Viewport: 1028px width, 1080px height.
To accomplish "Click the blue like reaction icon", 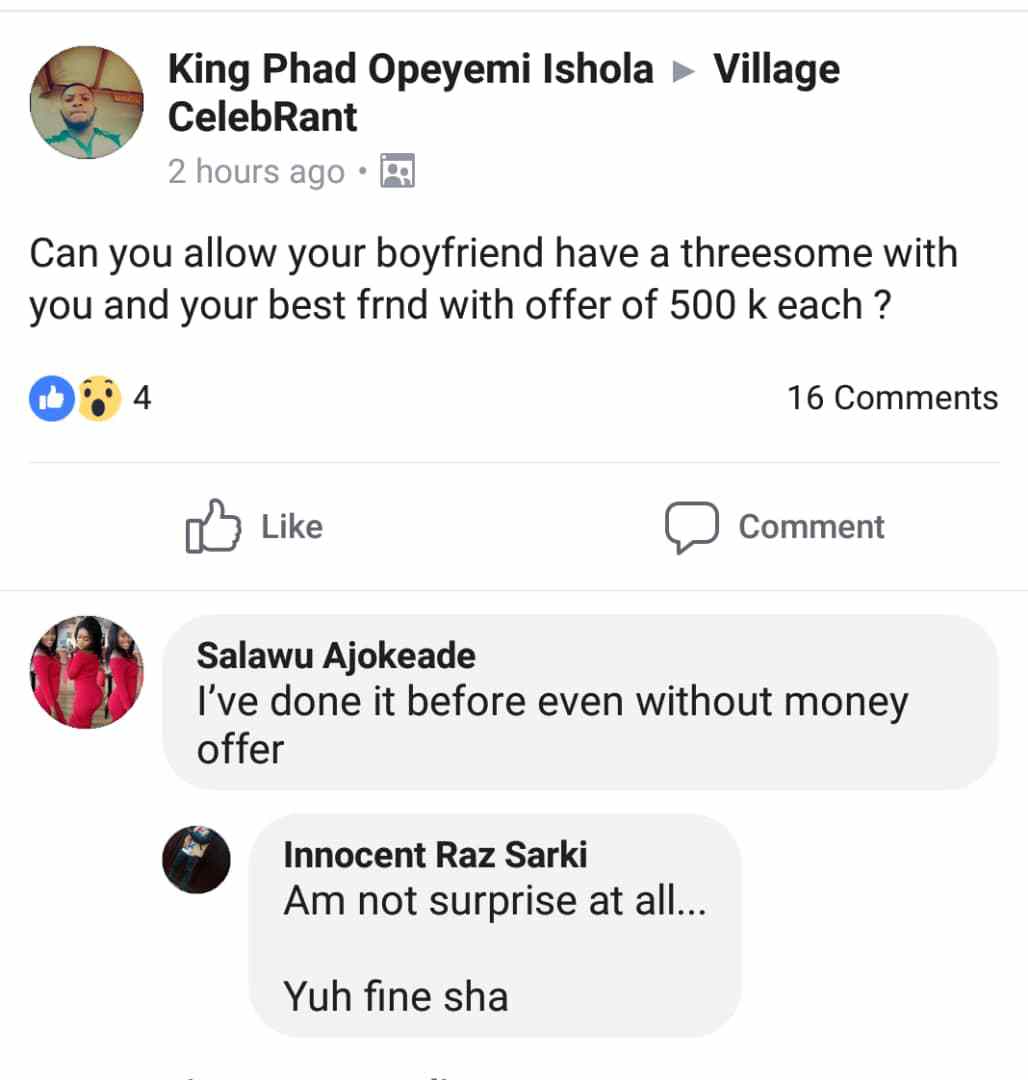I will click(x=52, y=398).
